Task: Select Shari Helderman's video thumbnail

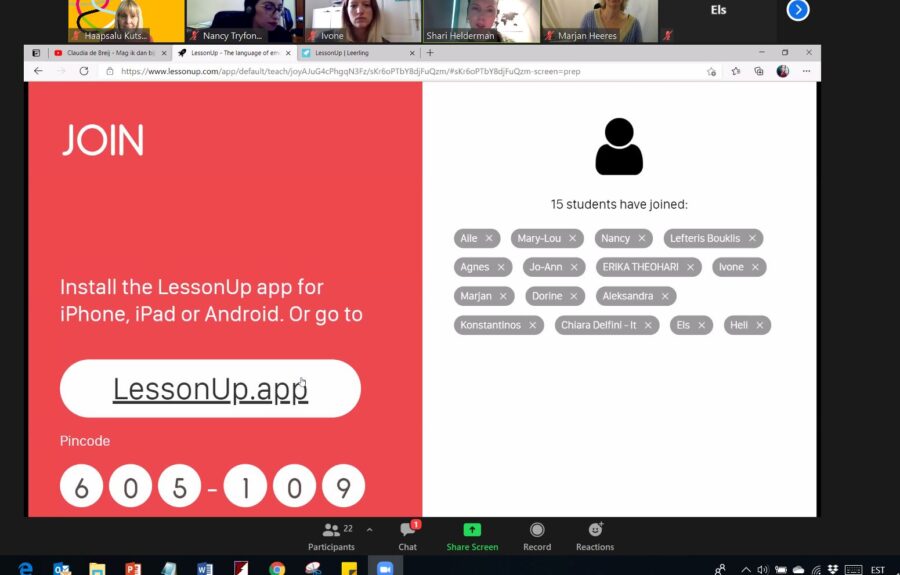Action: [482, 21]
